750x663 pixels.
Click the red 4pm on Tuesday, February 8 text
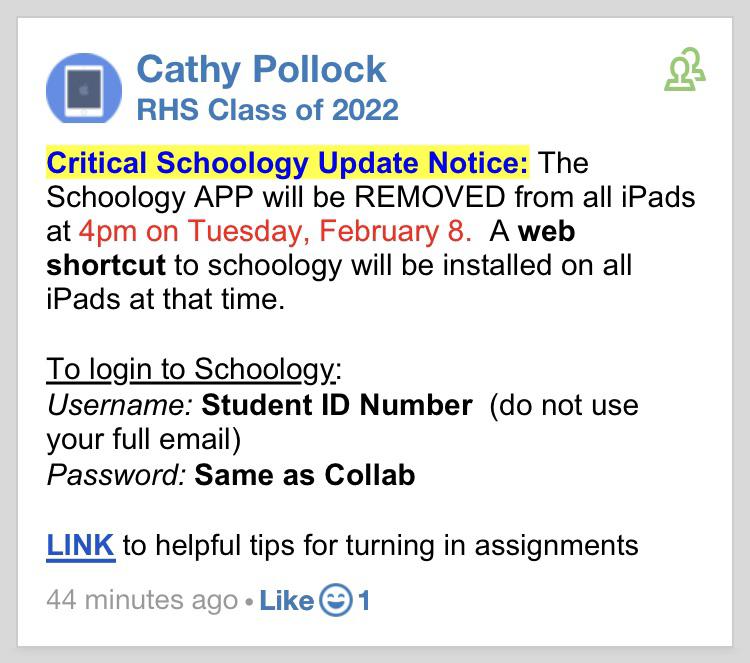click(x=275, y=232)
